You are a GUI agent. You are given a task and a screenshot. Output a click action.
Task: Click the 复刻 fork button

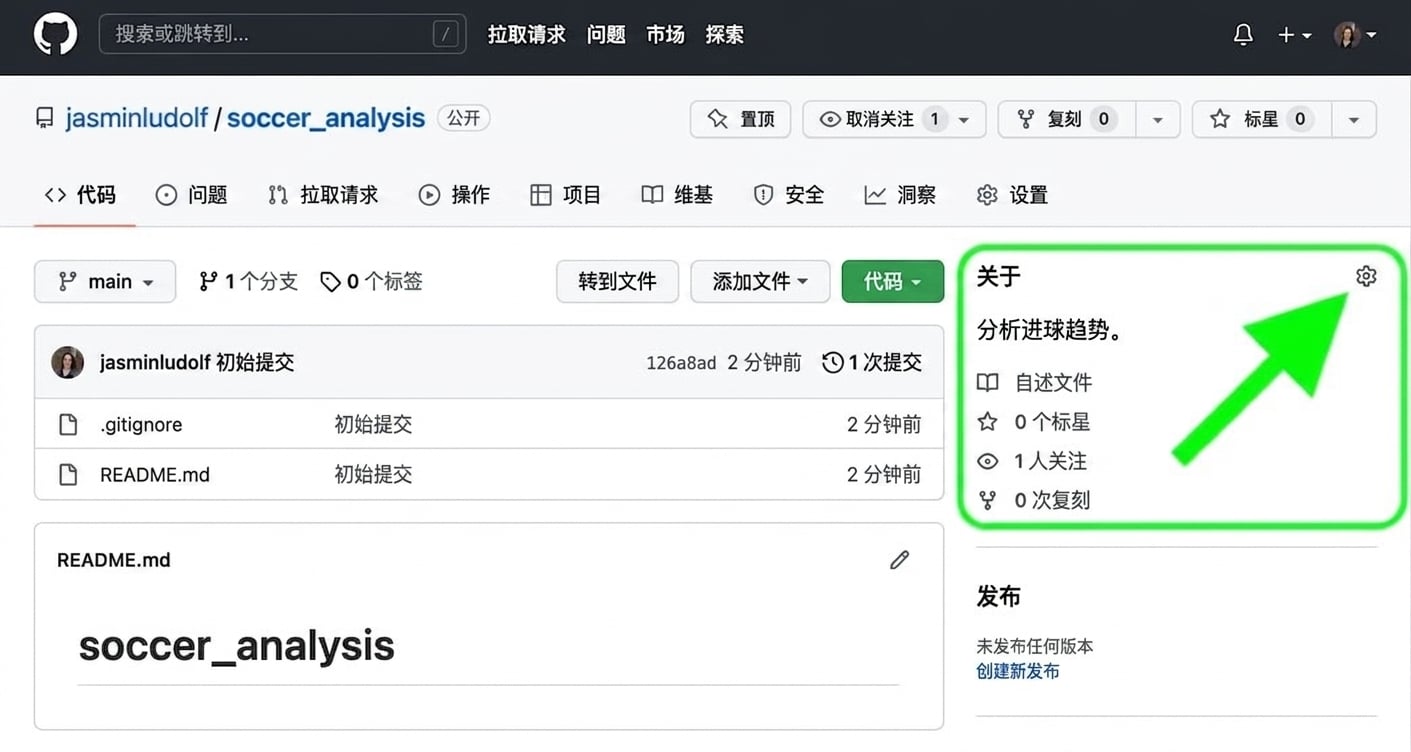(x=1067, y=119)
